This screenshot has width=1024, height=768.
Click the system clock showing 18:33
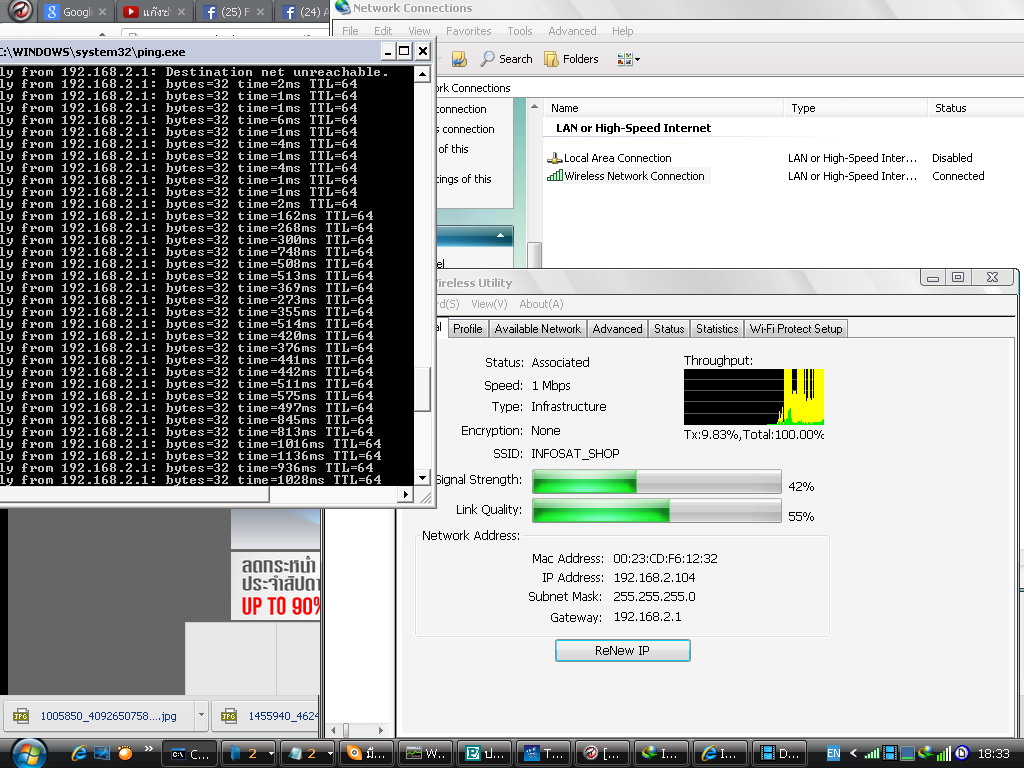tap(993, 754)
